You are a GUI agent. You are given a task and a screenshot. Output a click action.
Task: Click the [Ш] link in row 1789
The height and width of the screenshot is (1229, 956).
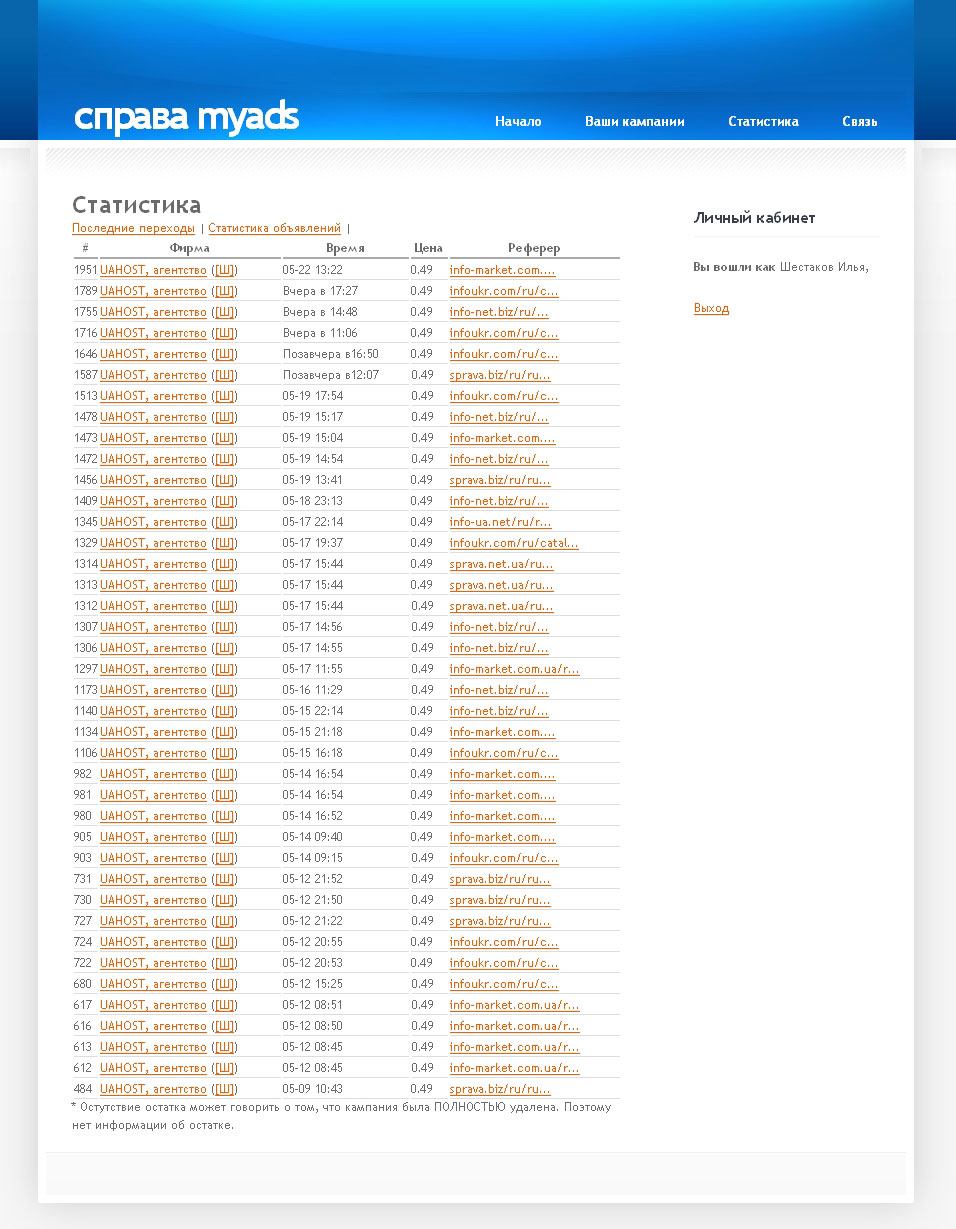coord(226,291)
